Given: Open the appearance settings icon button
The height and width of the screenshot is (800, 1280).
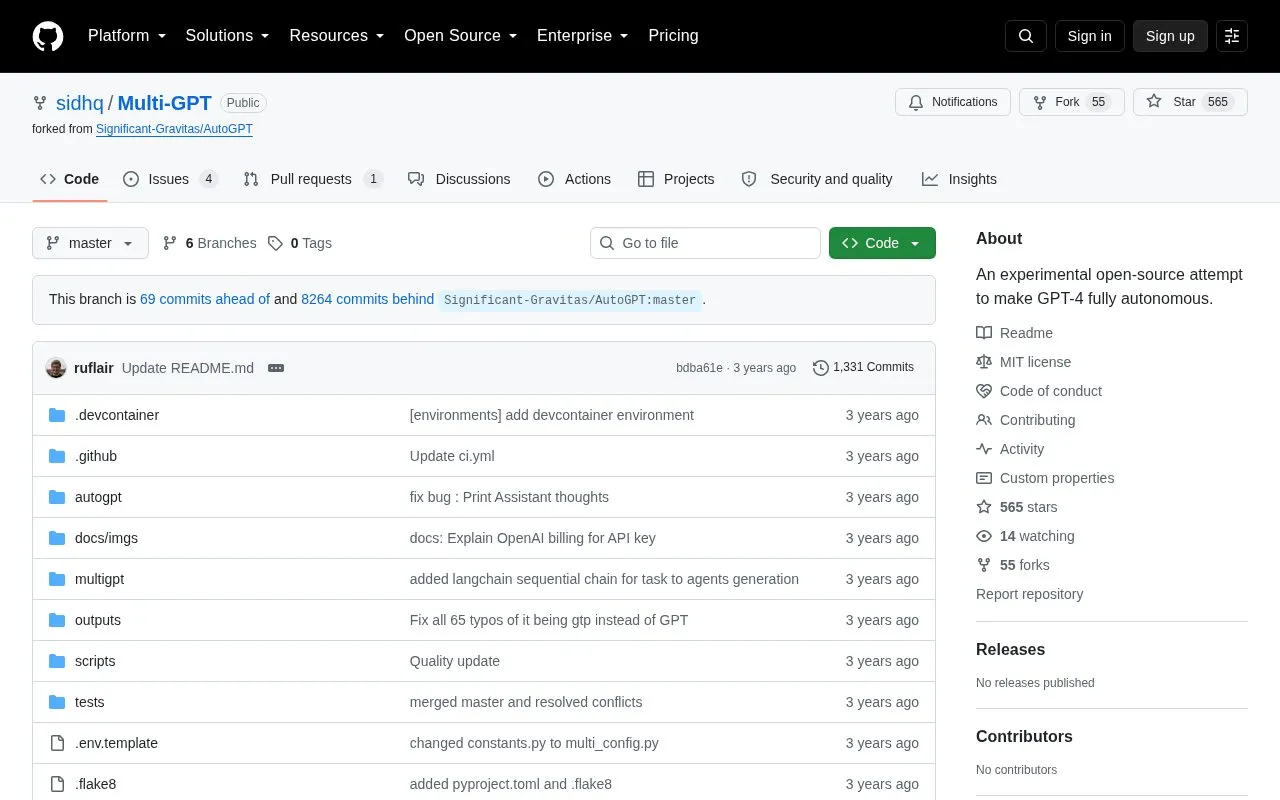Looking at the screenshot, I should pos(1232,36).
